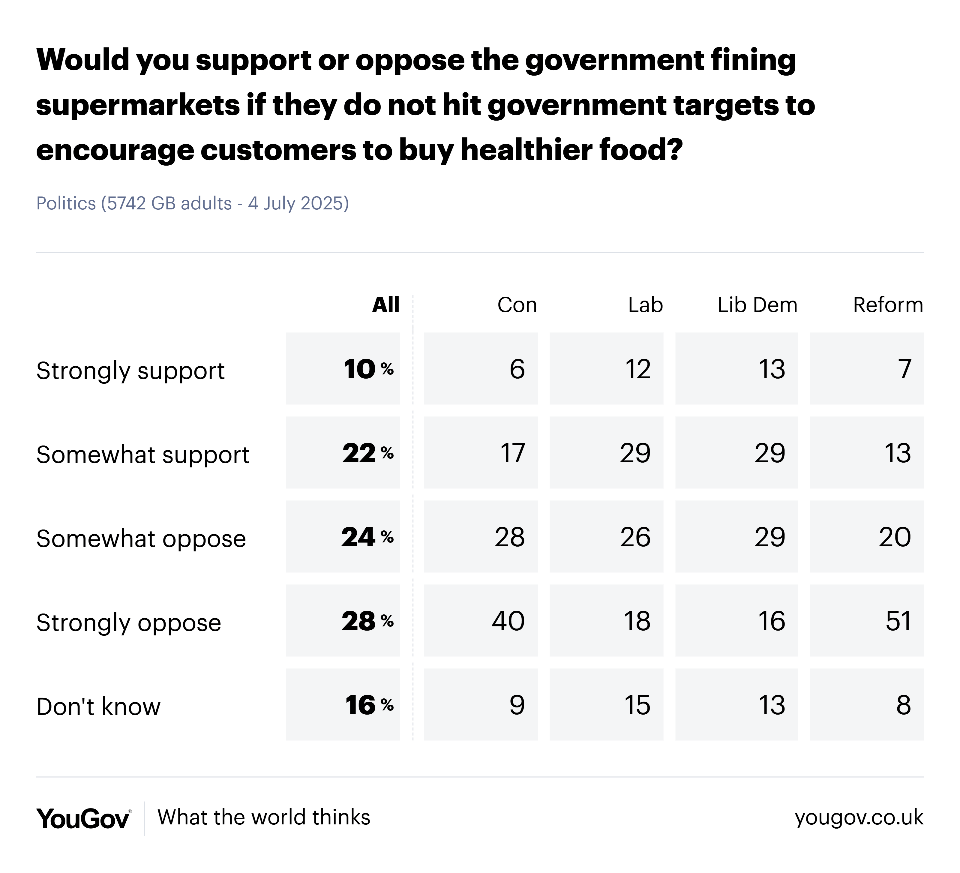Screen dimensions: 960x873
Task: Click the Lib Dem column header
Action: 757,304
